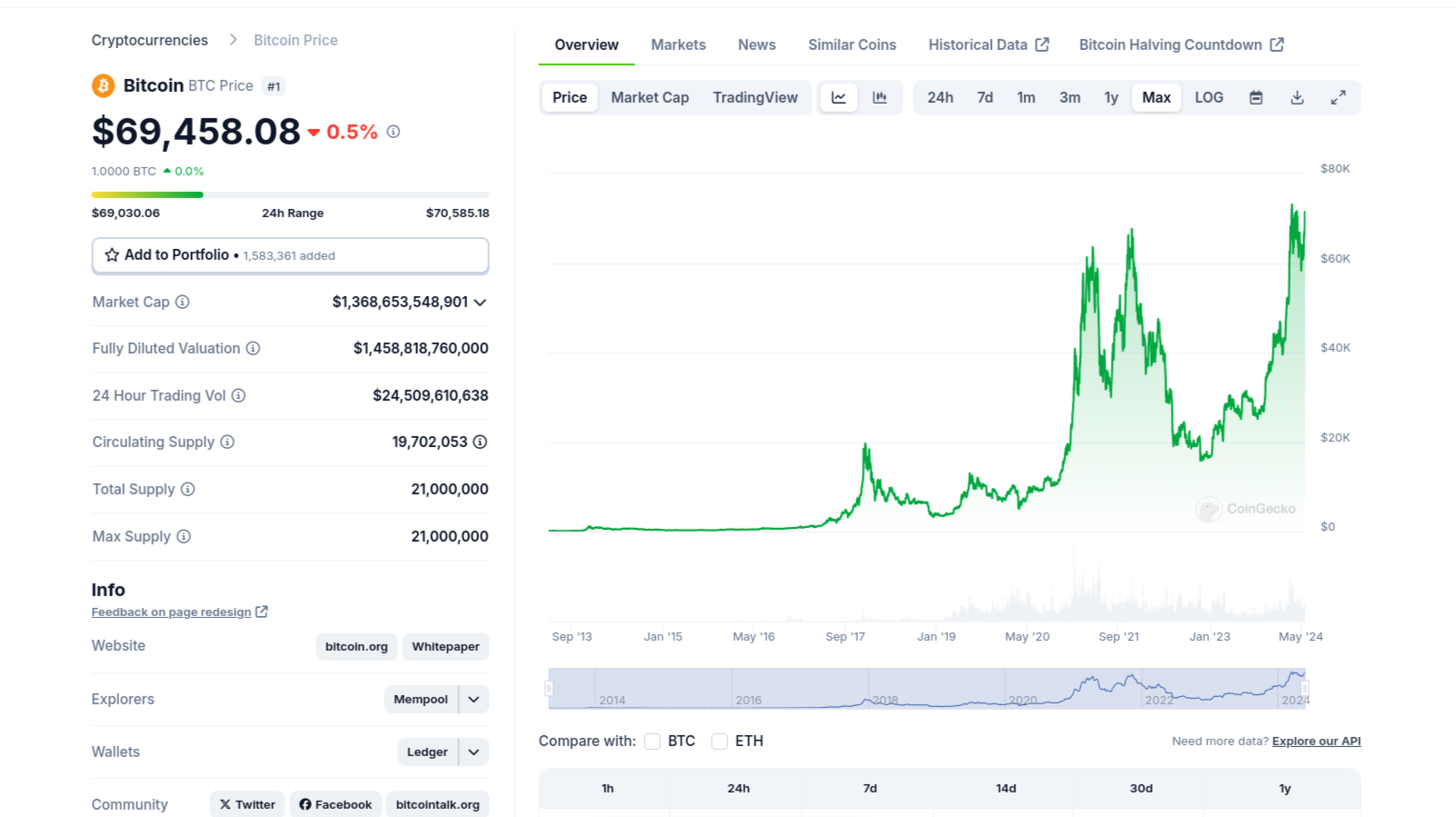Set chart range to 1m
This screenshot has width=1456, height=817.
pyautogui.click(x=1026, y=97)
